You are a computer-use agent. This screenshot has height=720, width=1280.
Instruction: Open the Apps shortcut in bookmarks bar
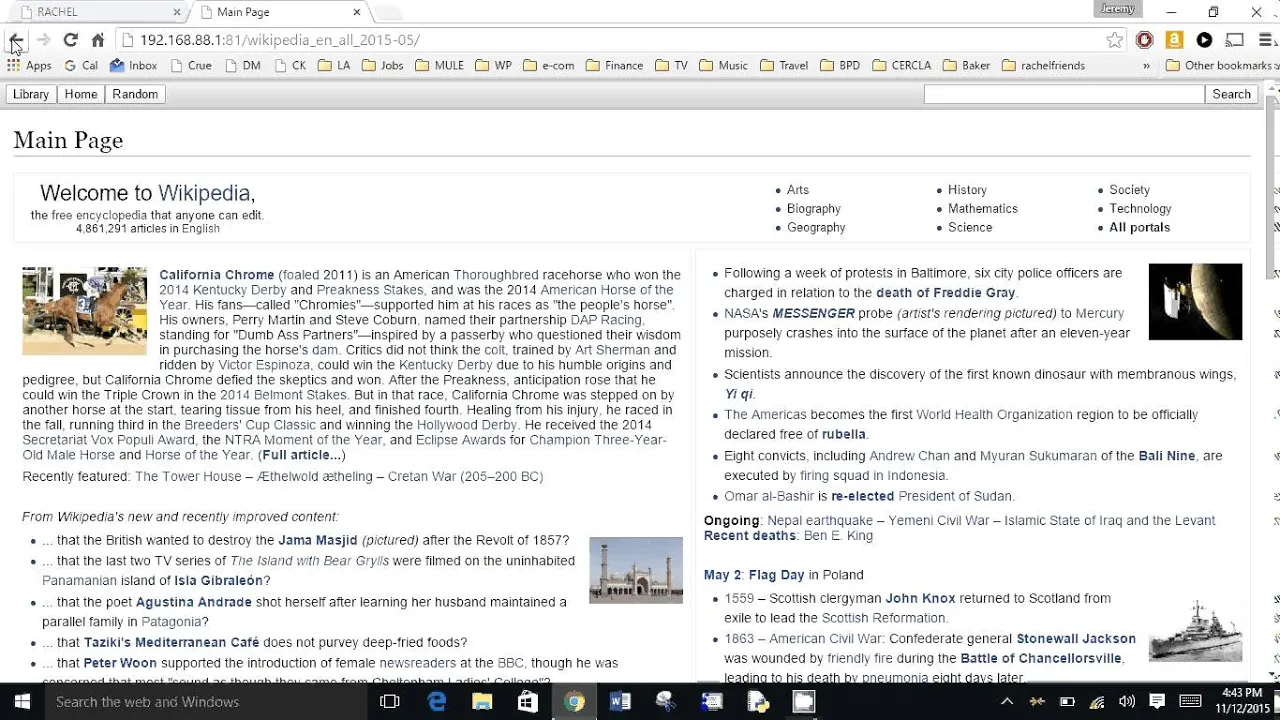coord(29,66)
